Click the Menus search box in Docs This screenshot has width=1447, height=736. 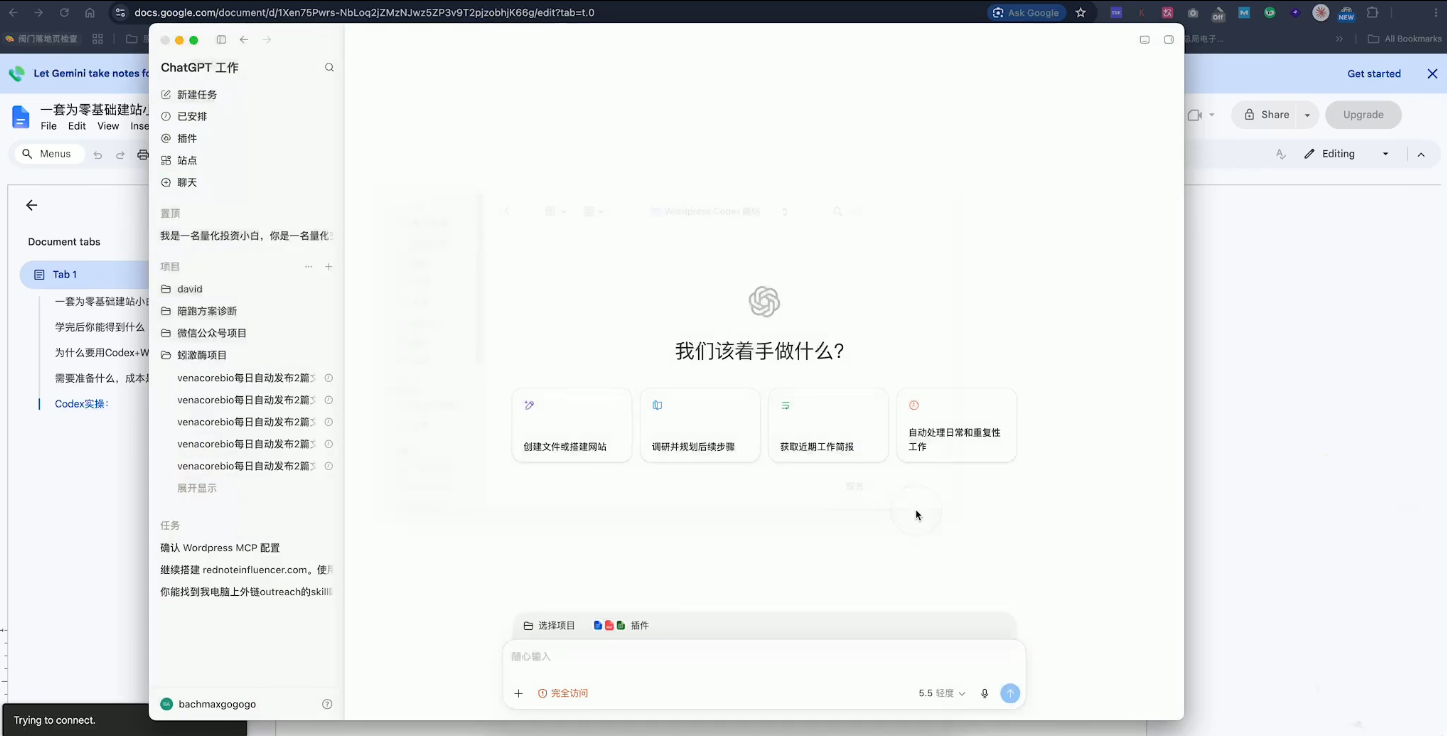pos(47,154)
